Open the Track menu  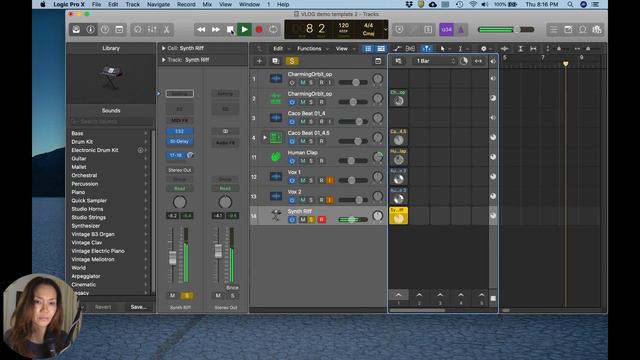132,4
